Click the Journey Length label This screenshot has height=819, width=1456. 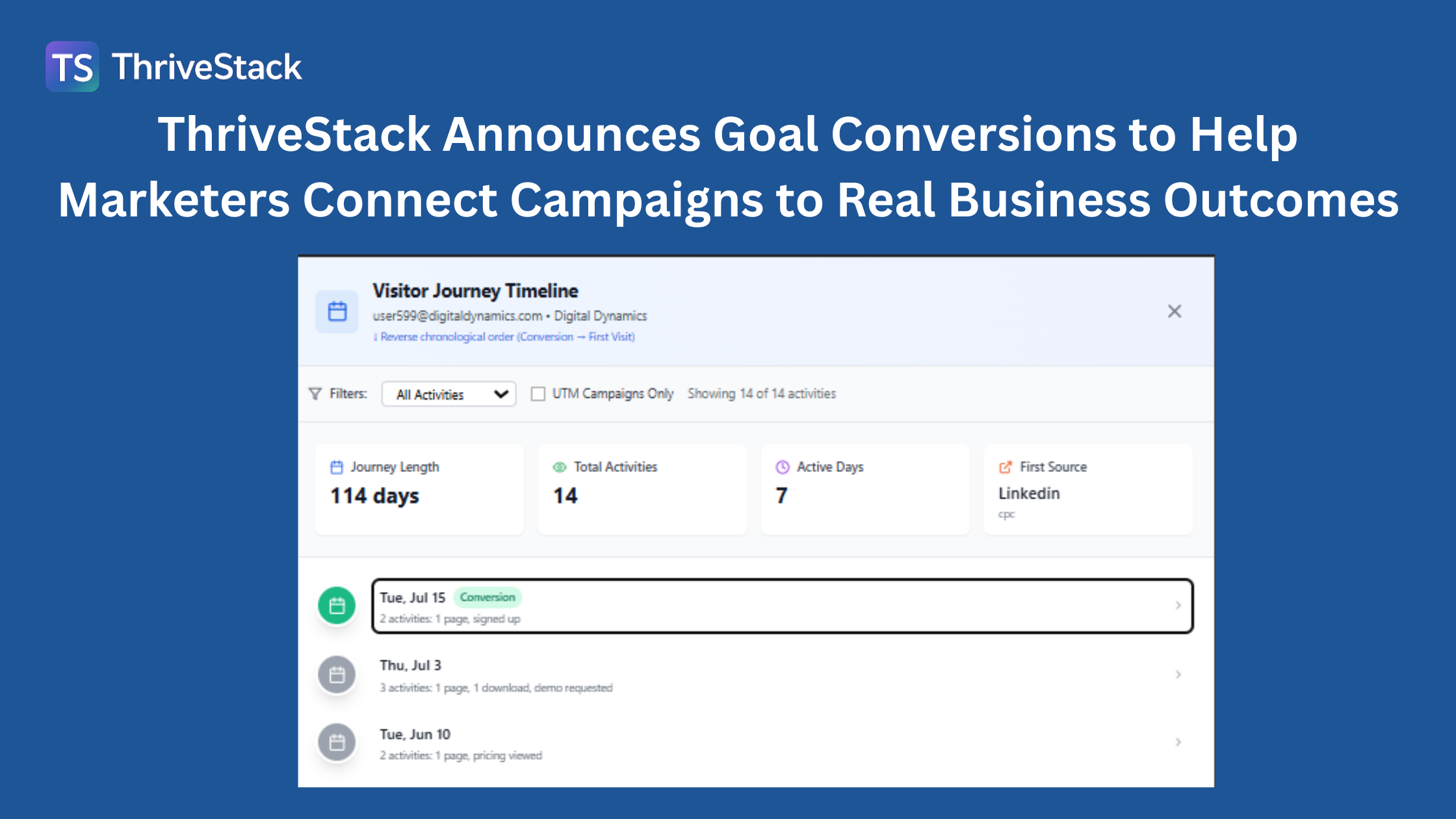coord(395,467)
